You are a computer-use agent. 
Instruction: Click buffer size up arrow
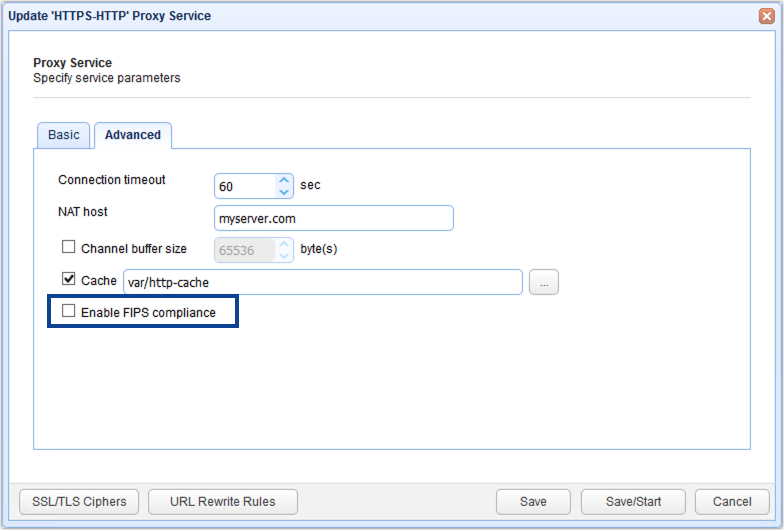click(284, 244)
